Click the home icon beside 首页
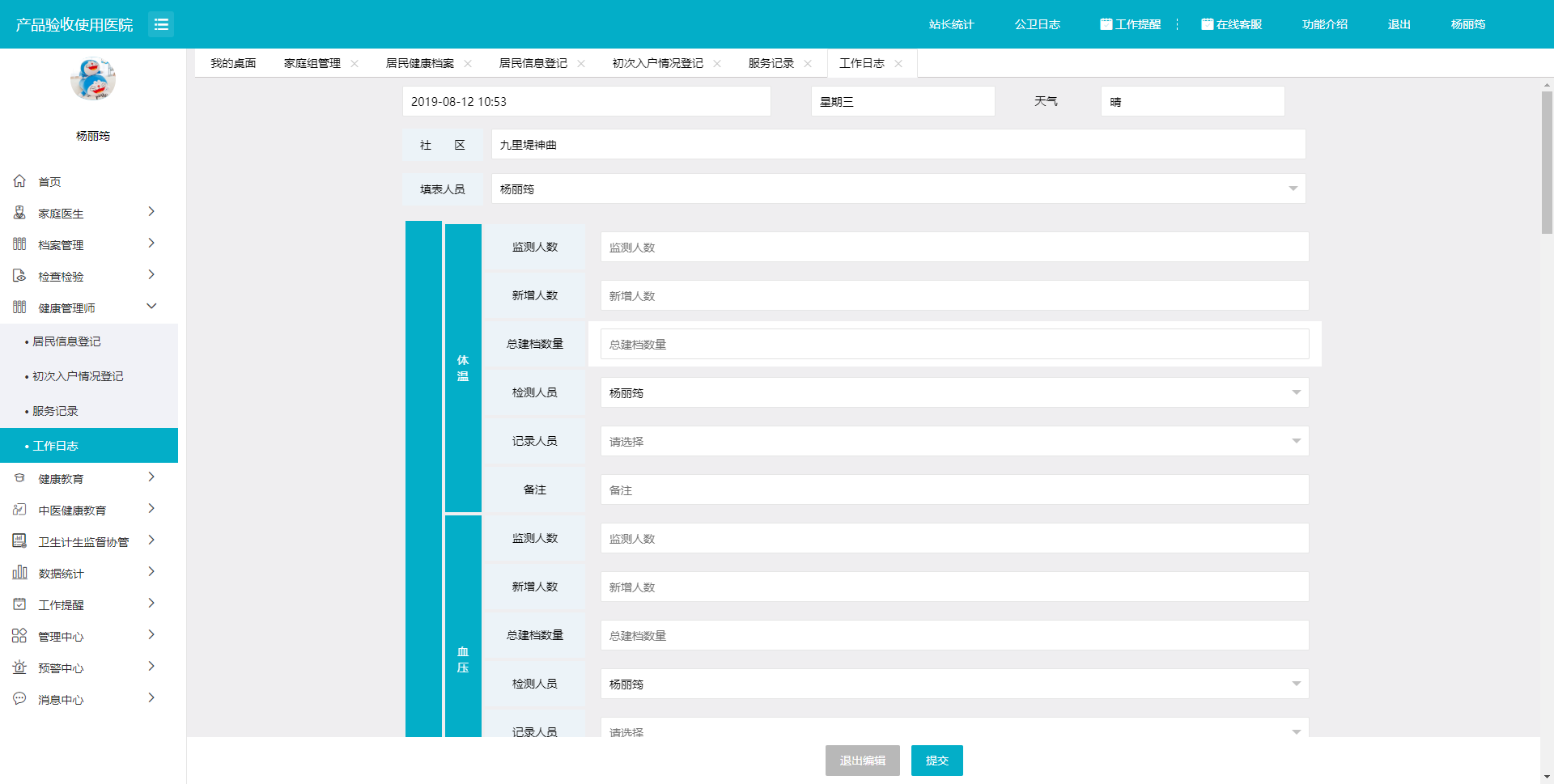The height and width of the screenshot is (784, 1554). 19,181
